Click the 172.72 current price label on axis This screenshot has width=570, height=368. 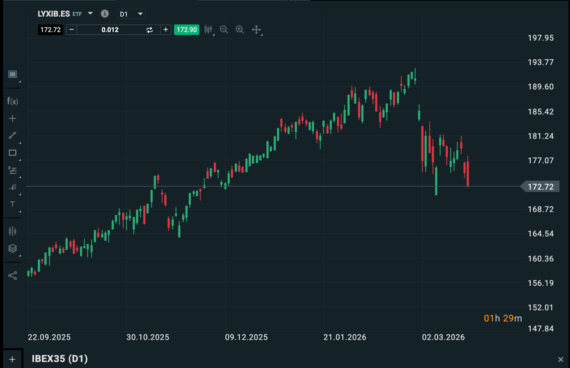pyautogui.click(x=540, y=187)
